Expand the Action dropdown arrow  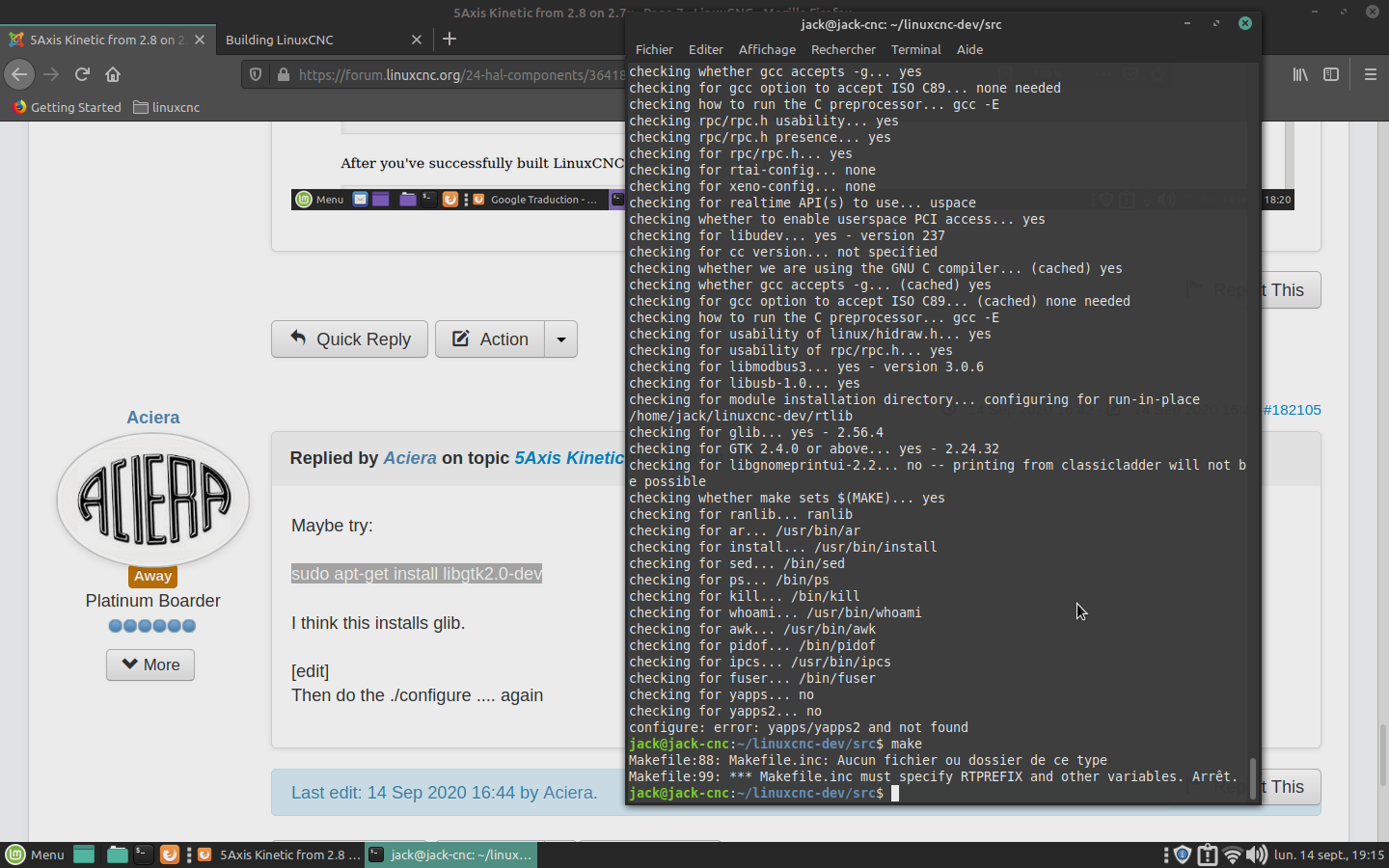pyautogui.click(x=561, y=339)
